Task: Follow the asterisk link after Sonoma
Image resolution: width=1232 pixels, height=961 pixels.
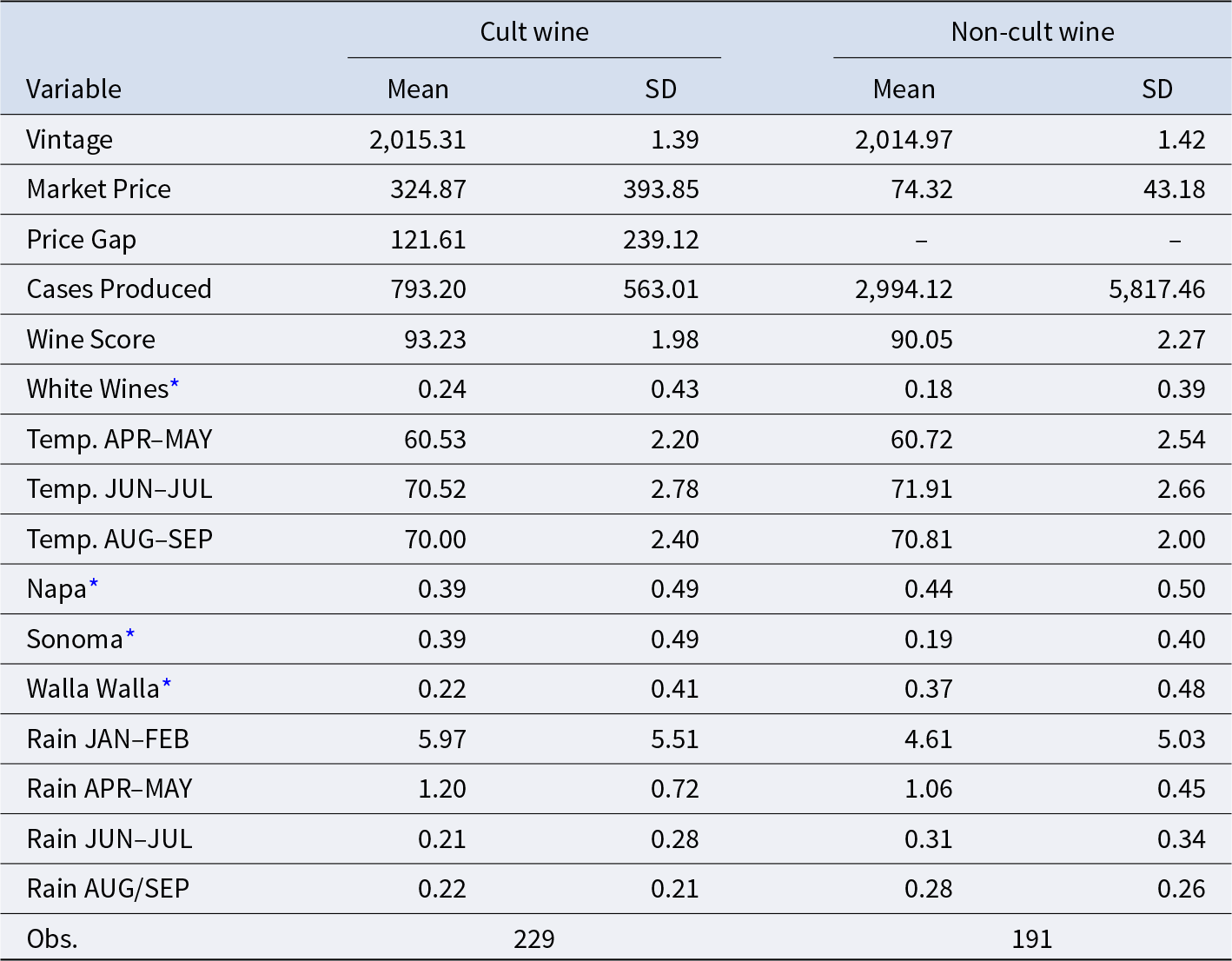Action: (x=130, y=635)
